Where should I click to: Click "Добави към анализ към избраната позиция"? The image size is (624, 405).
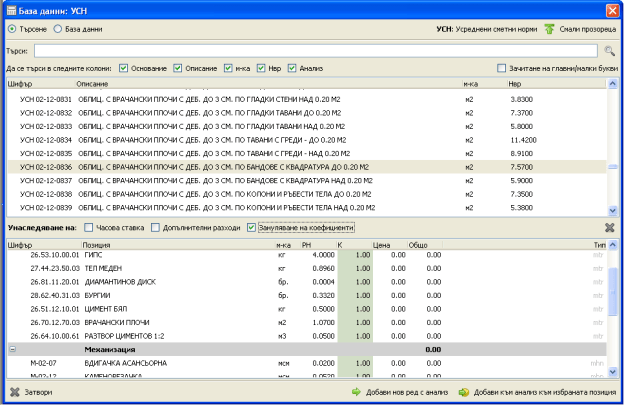544,393
